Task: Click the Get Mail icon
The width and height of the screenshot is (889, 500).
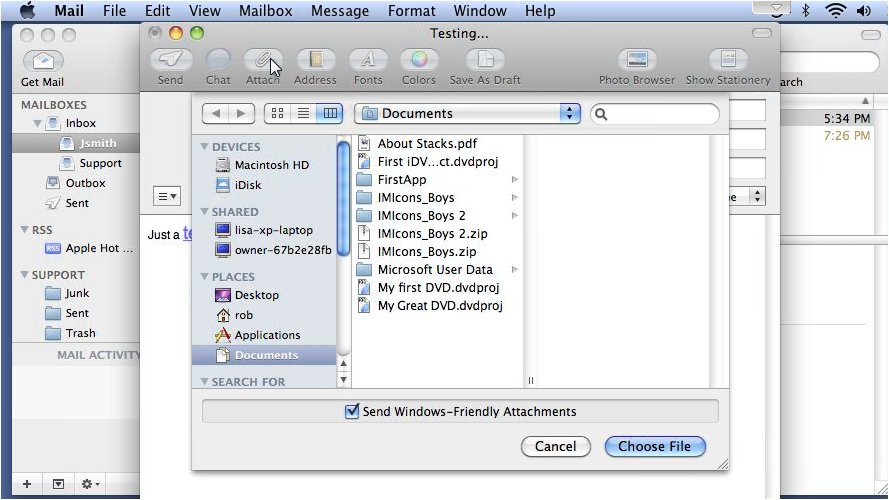Action: click(43, 61)
